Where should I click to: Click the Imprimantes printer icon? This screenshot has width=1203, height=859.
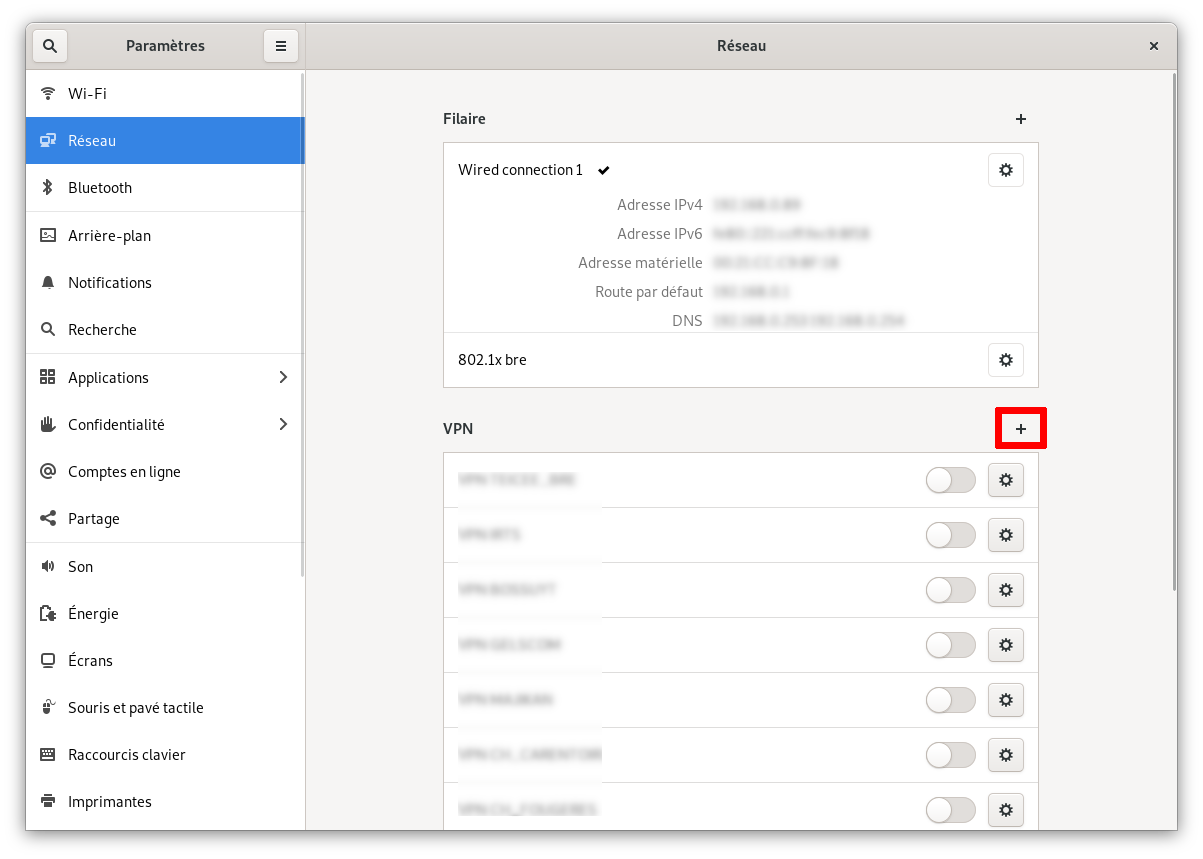pos(47,802)
